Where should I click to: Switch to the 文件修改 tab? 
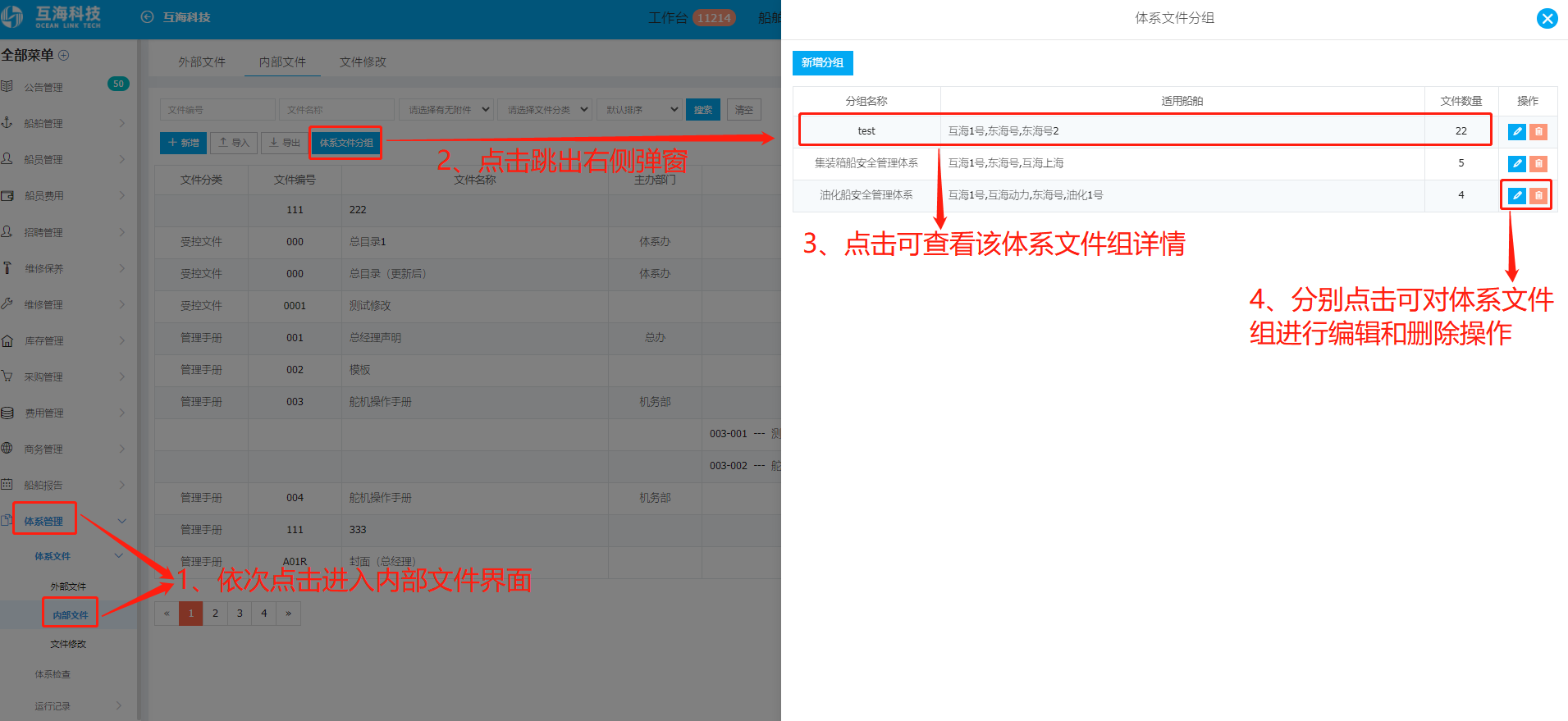(x=363, y=62)
